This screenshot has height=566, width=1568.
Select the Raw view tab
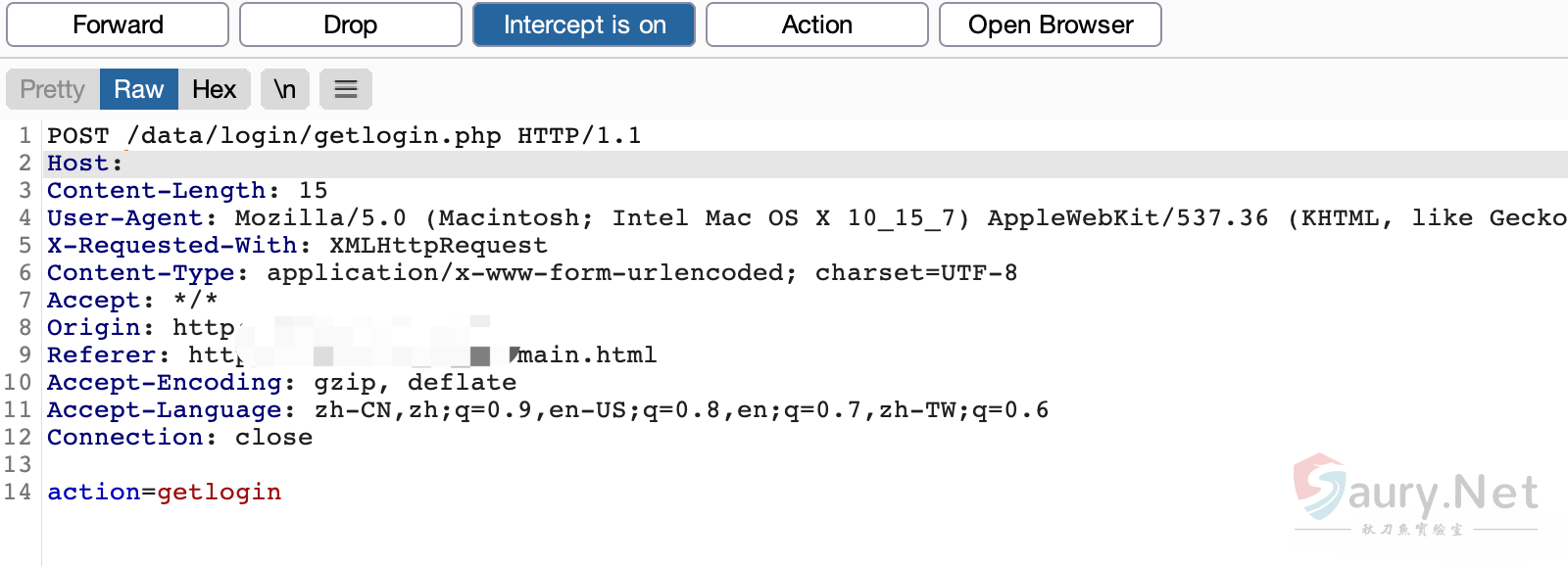pyautogui.click(x=138, y=89)
